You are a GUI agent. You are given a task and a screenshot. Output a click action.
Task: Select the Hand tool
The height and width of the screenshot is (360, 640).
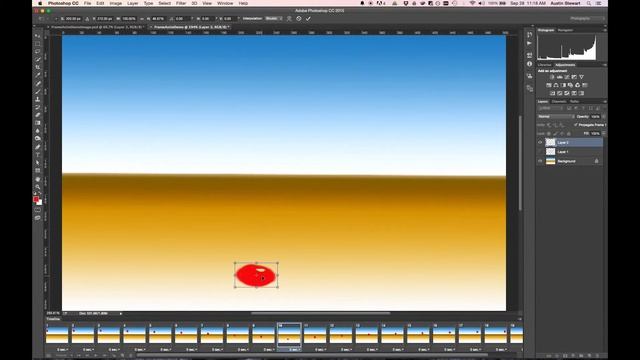click(38, 179)
